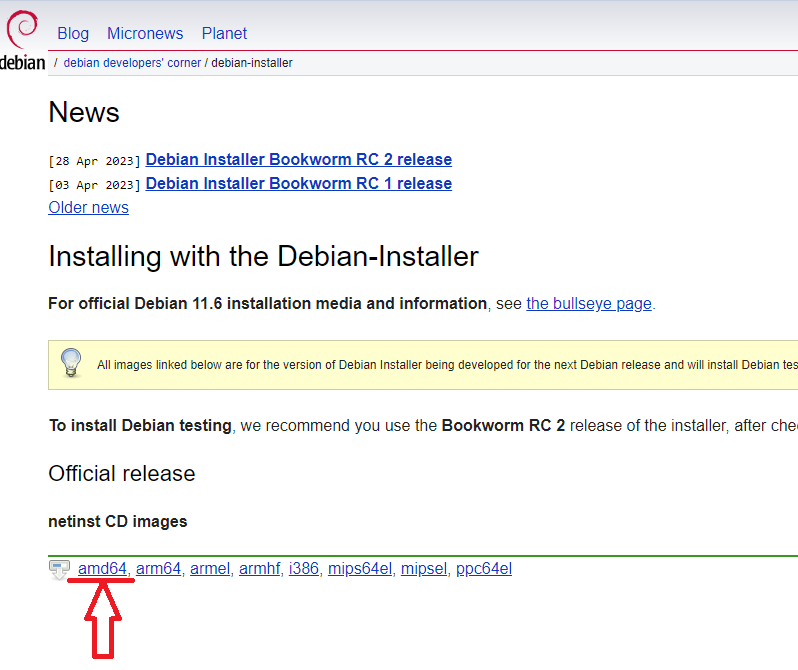Open the bullseye page link
This screenshot has height=670, width=798.
589,303
